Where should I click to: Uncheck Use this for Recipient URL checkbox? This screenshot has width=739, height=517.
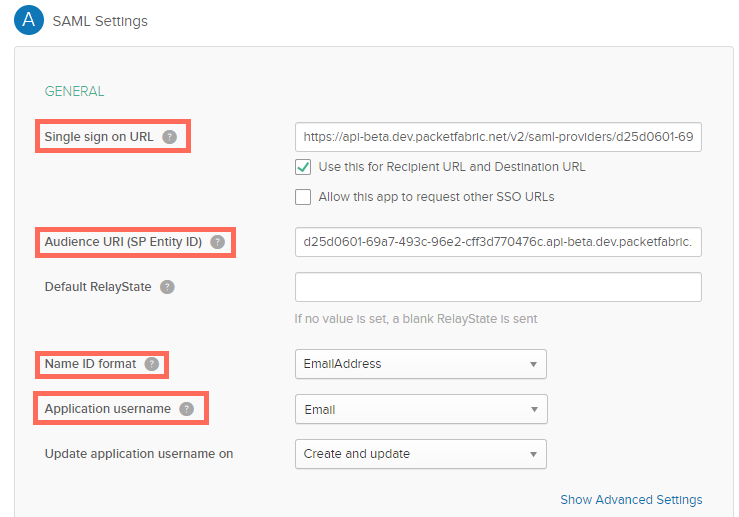pyautogui.click(x=303, y=167)
